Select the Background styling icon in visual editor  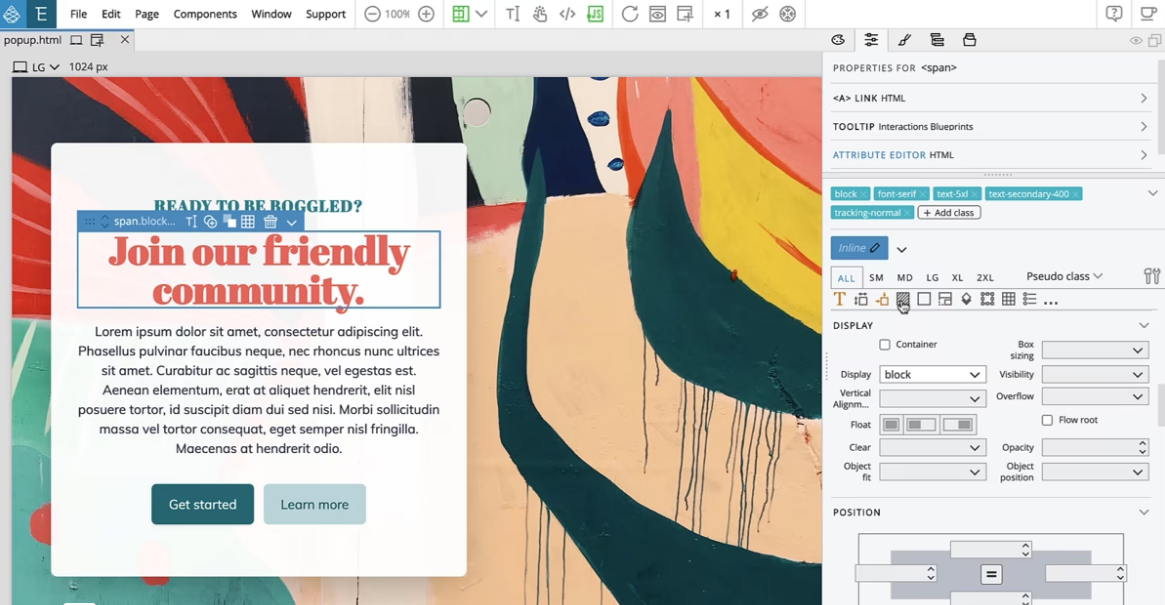pyautogui.click(x=903, y=298)
